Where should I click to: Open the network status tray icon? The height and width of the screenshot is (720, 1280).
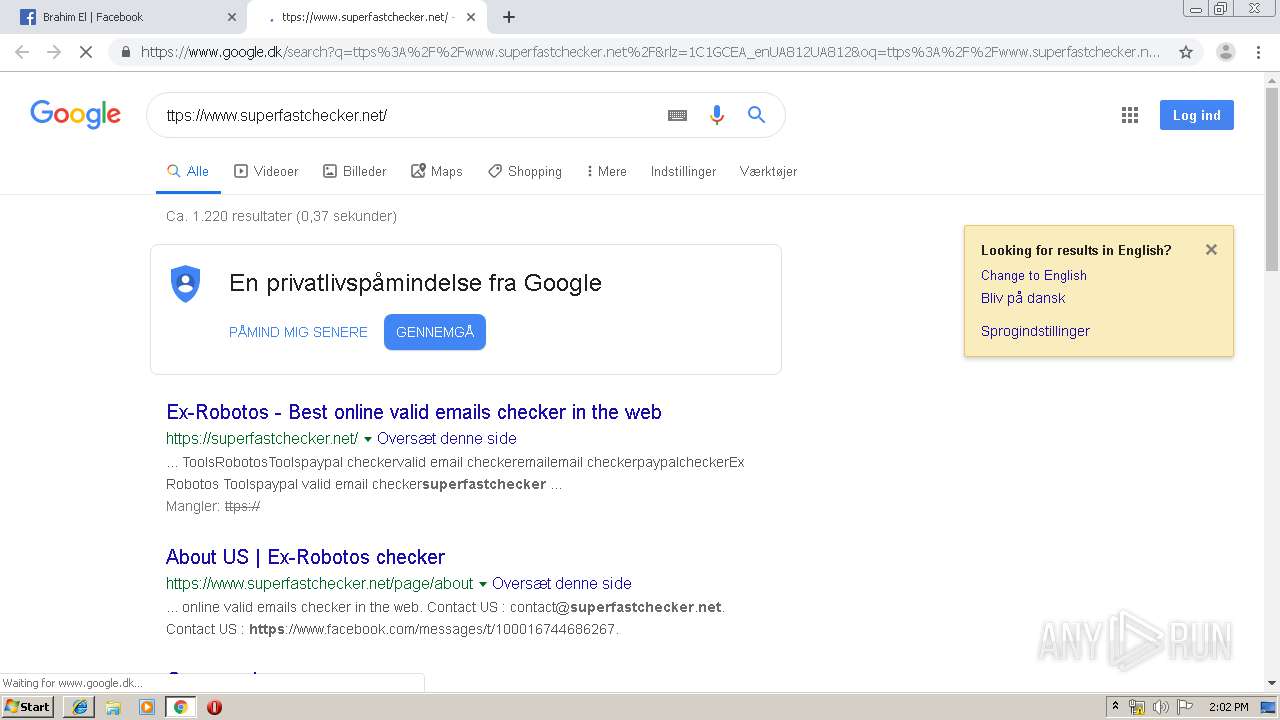pyautogui.click(x=1137, y=707)
